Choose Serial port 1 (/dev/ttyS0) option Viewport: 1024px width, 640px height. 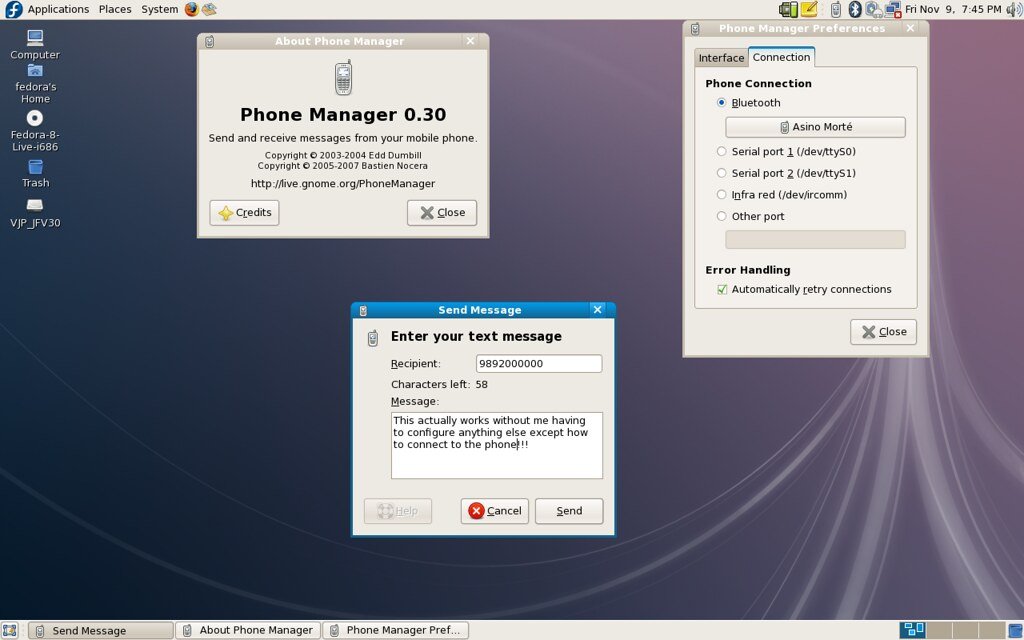tap(722, 152)
